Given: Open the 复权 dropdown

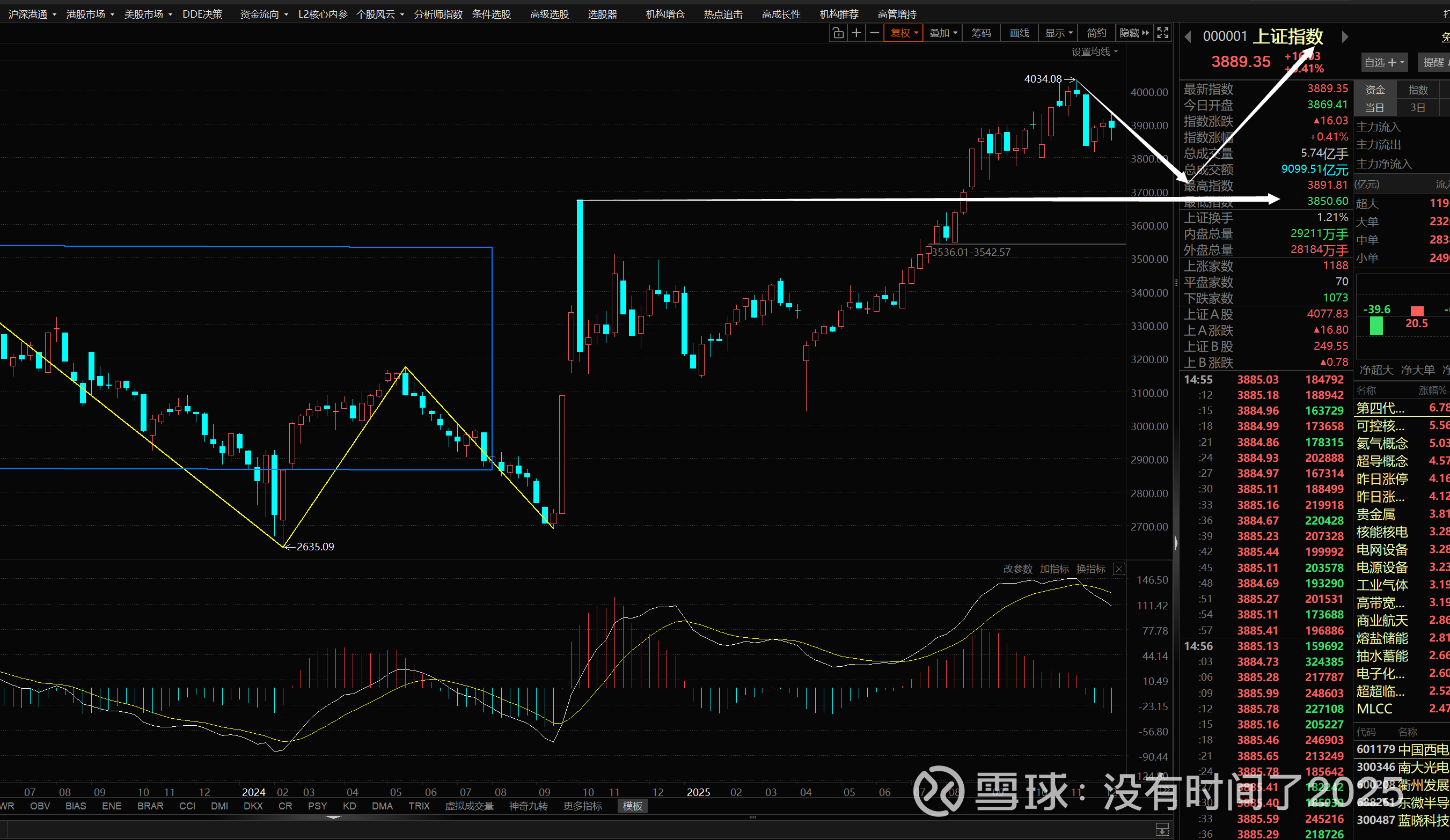Looking at the screenshot, I should click(x=903, y=33).
